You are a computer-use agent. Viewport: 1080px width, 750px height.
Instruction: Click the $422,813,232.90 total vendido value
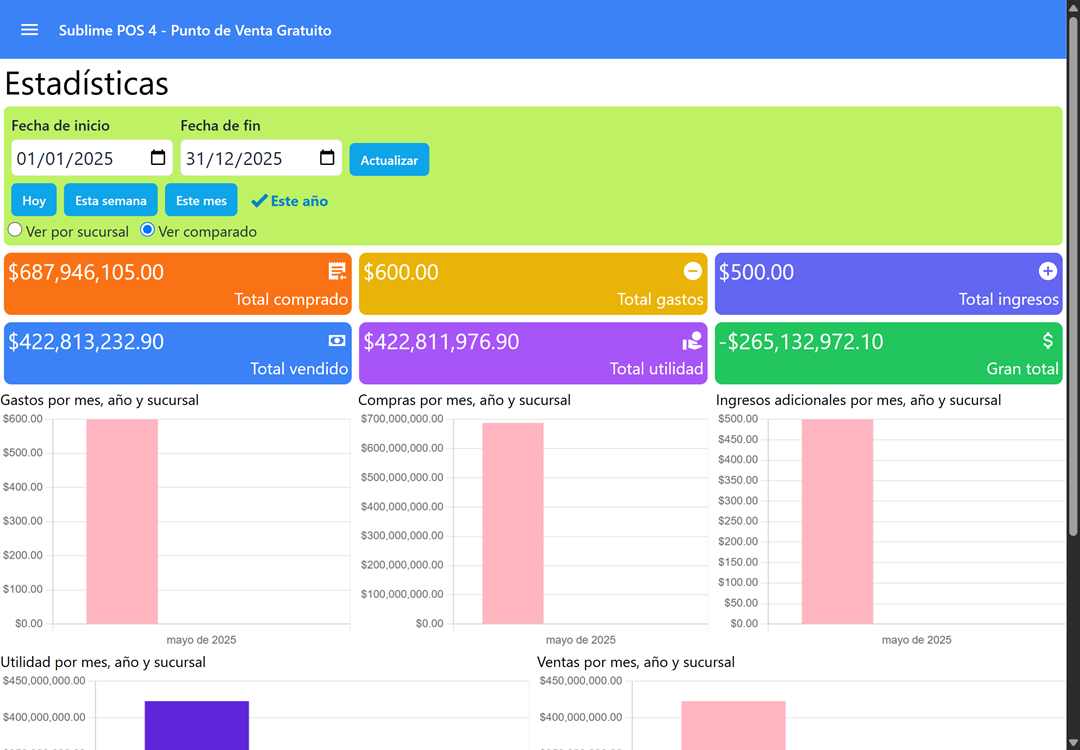coord(86,342)
